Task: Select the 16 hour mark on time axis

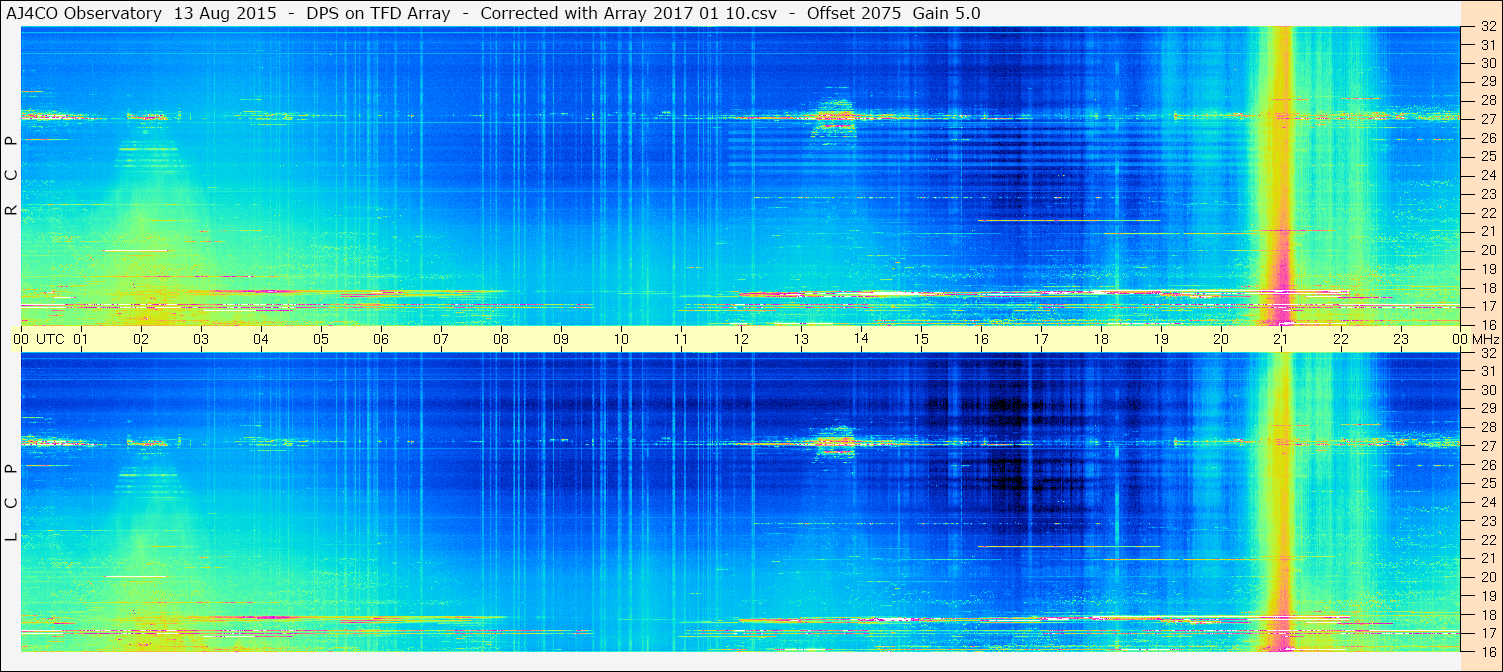Action: coord(981,339)
